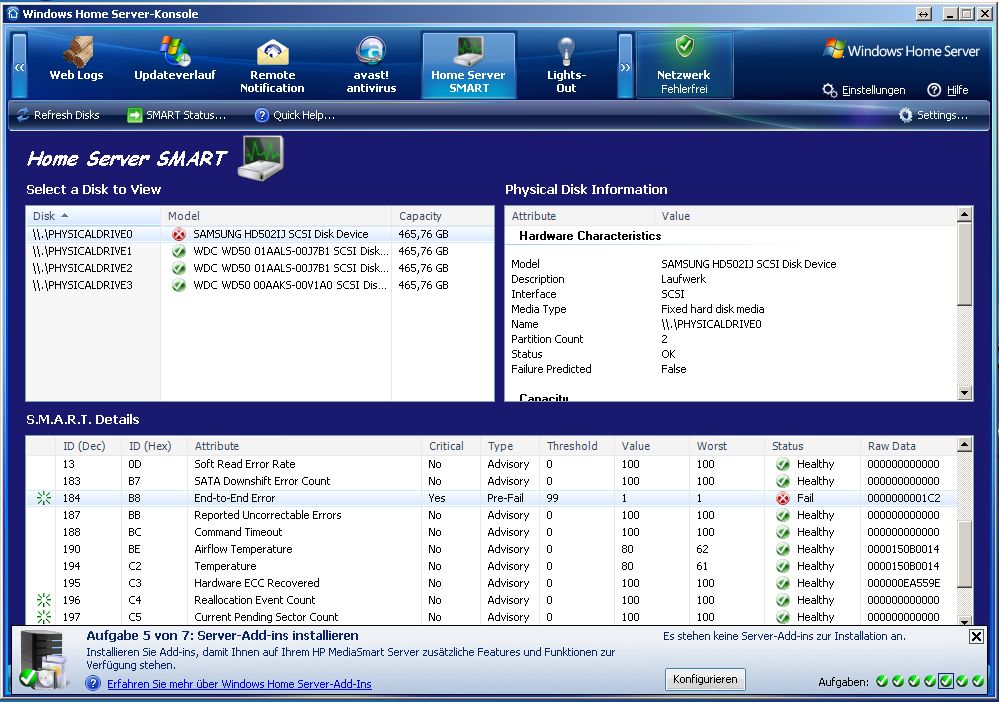
Task: Click the Threshold column header
Action: coord(577,446)
